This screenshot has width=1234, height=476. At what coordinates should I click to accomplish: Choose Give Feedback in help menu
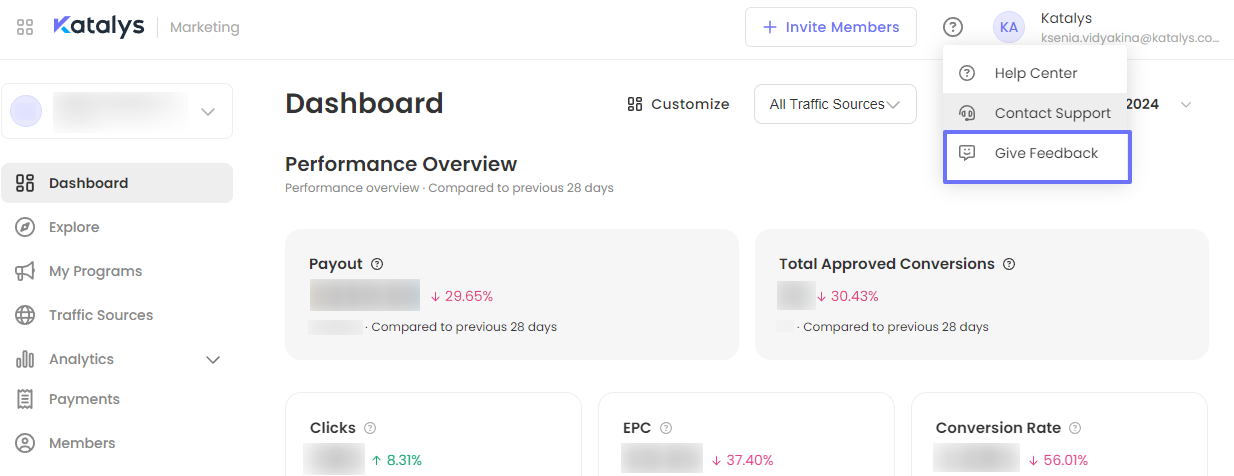(1036, 154)
